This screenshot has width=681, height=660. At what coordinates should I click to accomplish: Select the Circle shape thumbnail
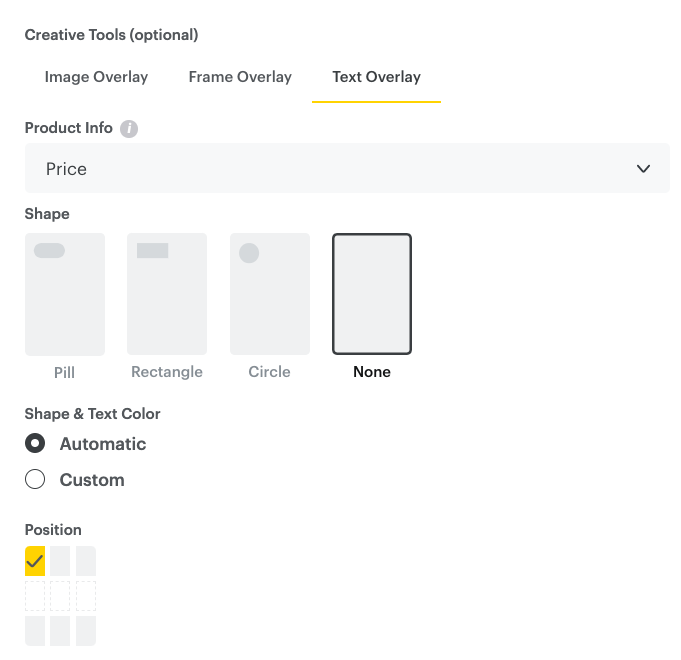coord(270,294)
